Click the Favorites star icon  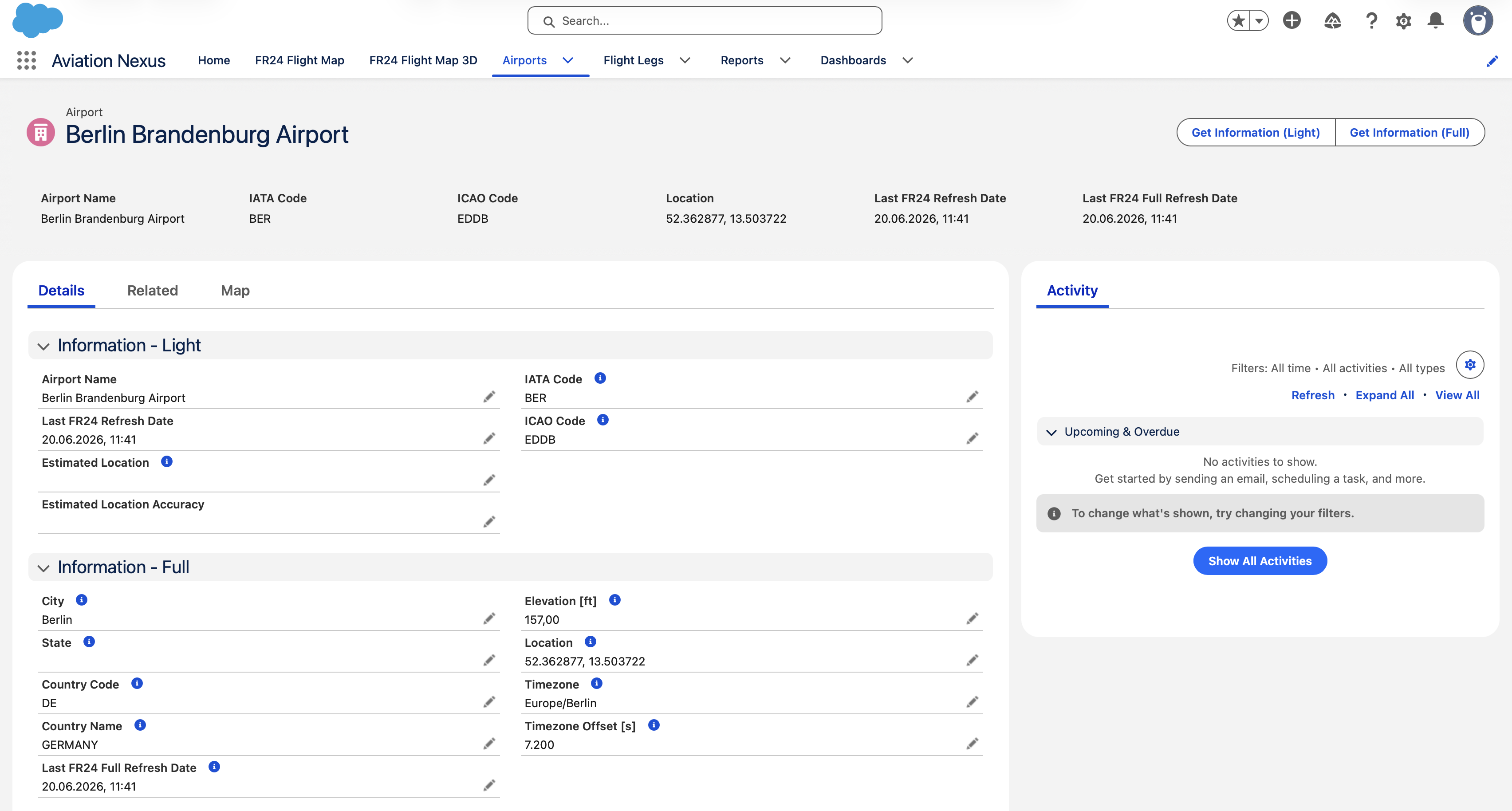click(1238, 21)
